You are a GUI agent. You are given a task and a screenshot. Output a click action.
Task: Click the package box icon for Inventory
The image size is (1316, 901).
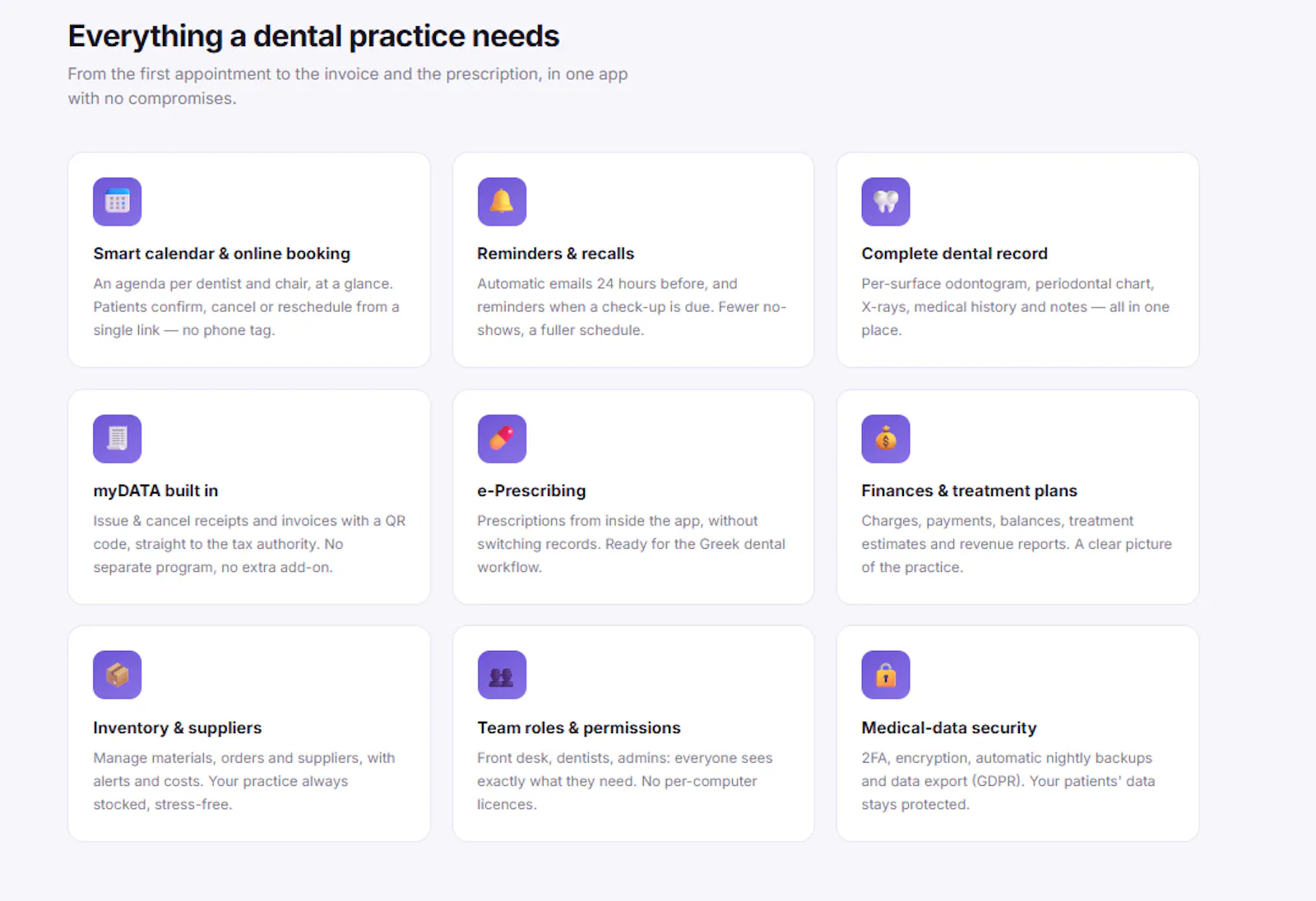point(118,675)
